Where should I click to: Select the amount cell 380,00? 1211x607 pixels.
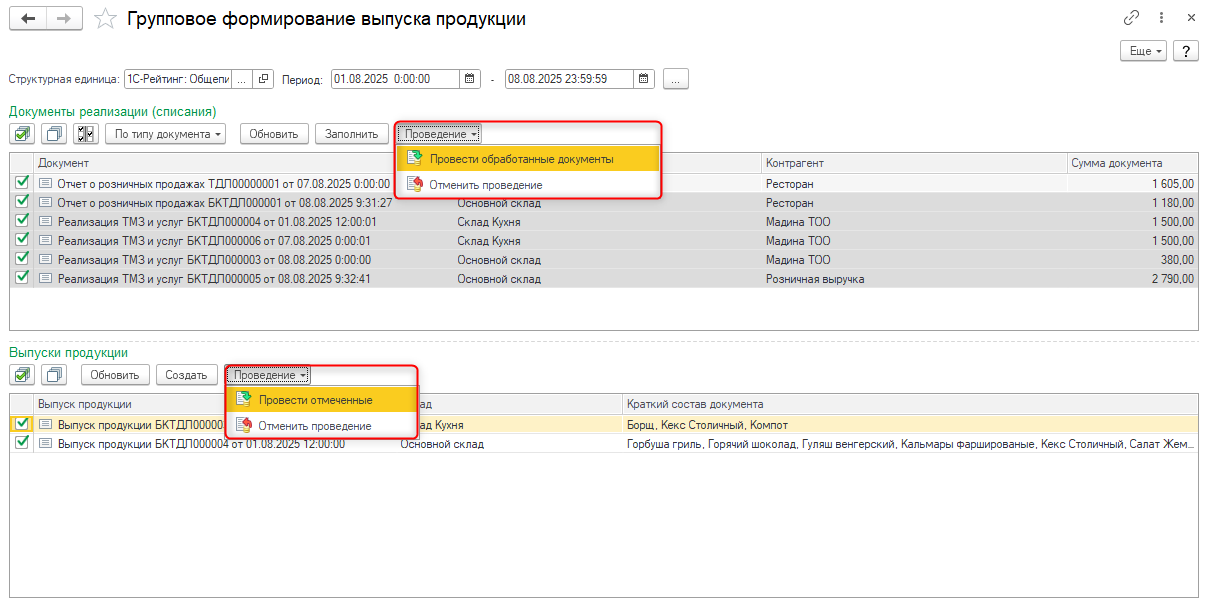click(x=1132, y=259)
